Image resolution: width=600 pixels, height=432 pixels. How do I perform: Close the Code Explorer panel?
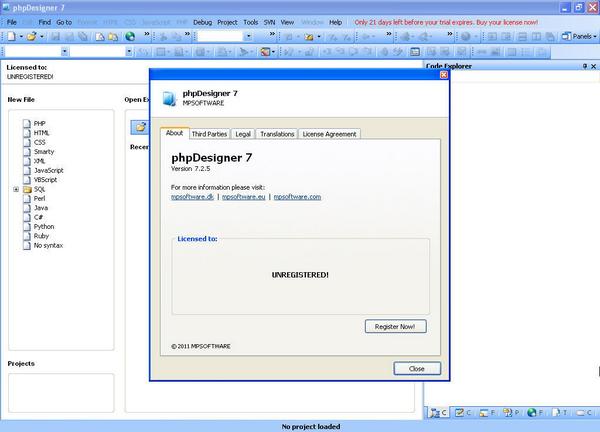pyautogui.click(x=593, y=66)
